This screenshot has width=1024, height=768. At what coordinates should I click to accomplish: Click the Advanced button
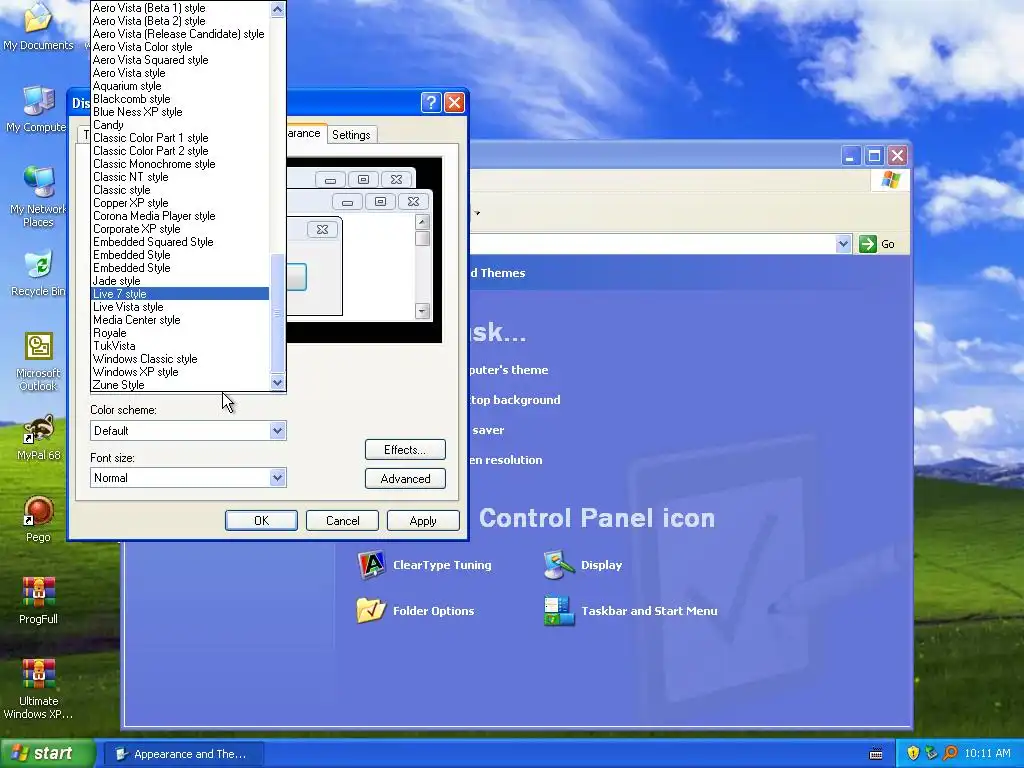(405, 479)
